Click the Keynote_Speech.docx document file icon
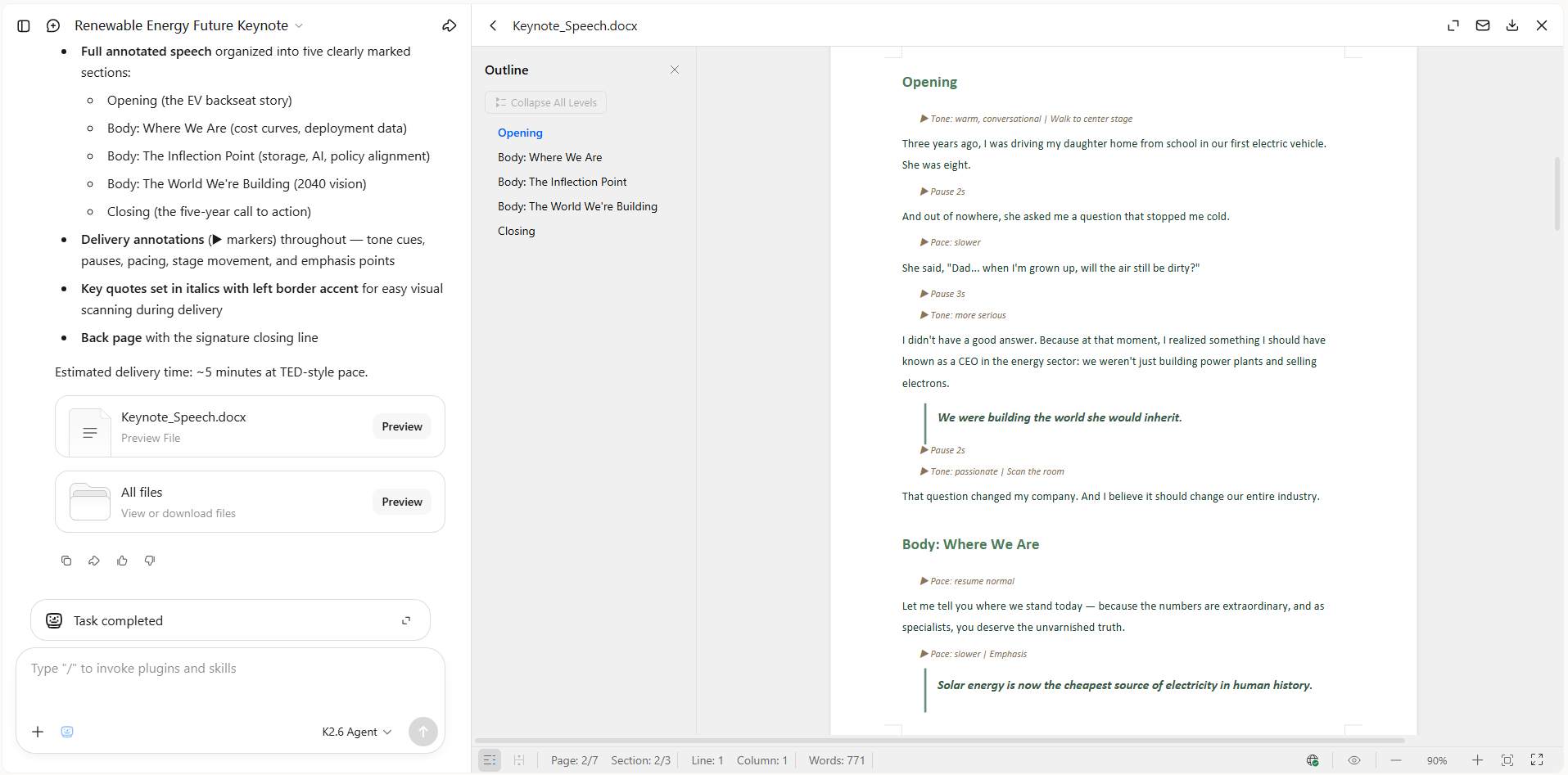1568x775 pixels. click(90, 431)
